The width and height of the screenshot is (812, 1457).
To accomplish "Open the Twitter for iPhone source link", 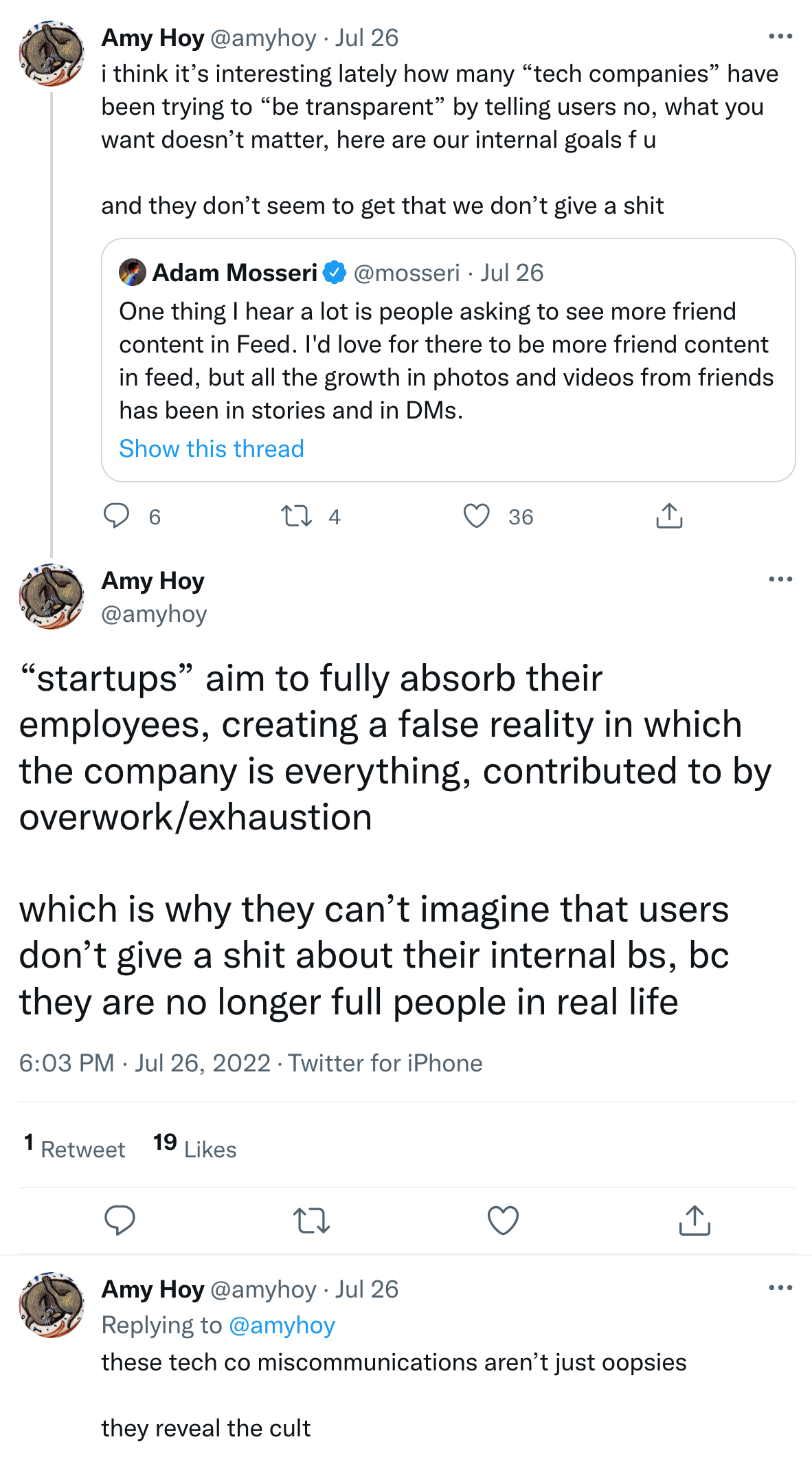I will point(385,1063).
